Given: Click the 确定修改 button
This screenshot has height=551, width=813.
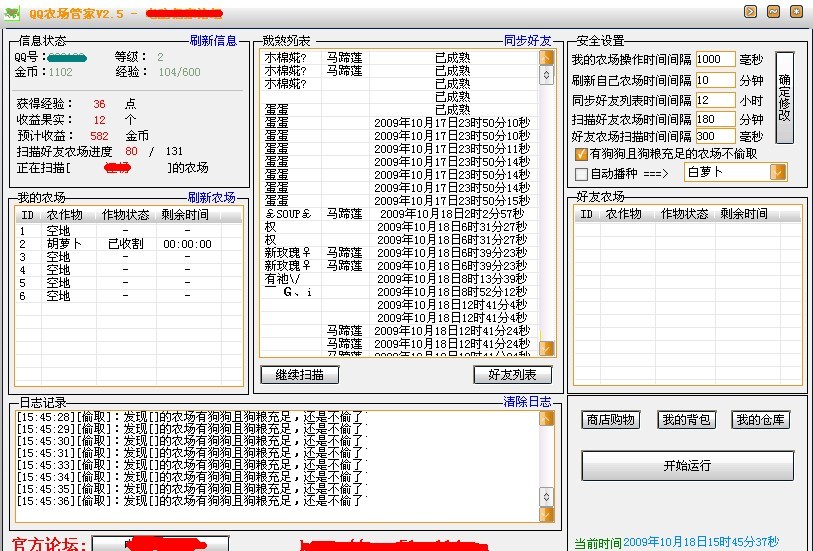Looking at the screenshot, I should 784,97.
